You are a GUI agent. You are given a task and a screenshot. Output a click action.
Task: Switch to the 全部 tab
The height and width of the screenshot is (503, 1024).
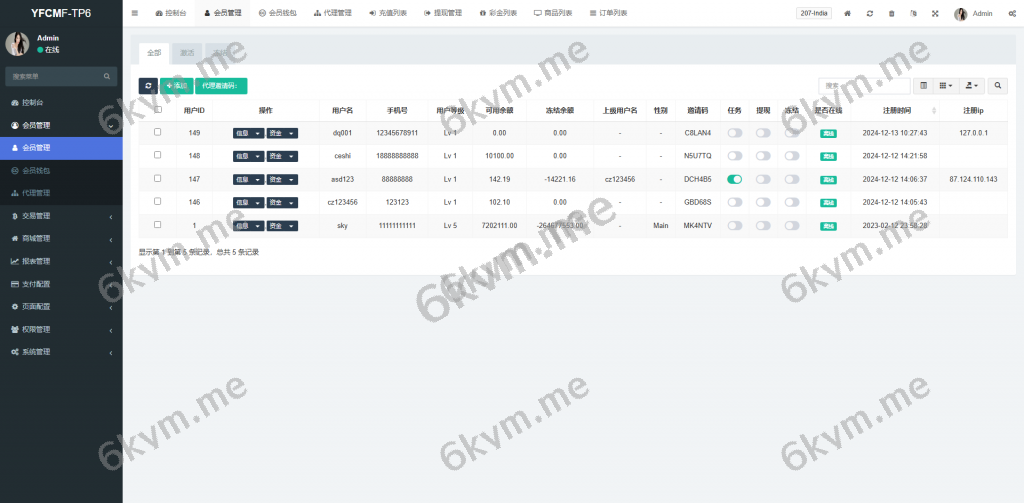(154, 54)
